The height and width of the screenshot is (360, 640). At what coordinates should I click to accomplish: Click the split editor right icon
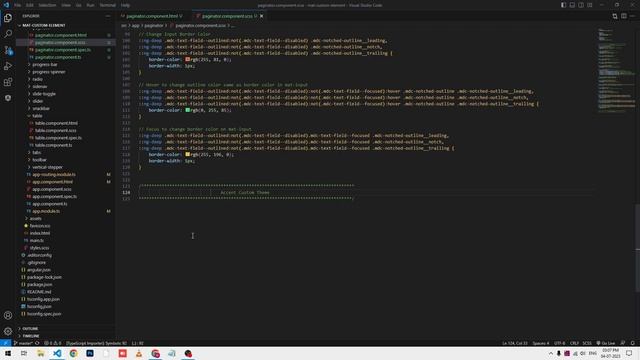pyautogui.click(x=624, y=16)
